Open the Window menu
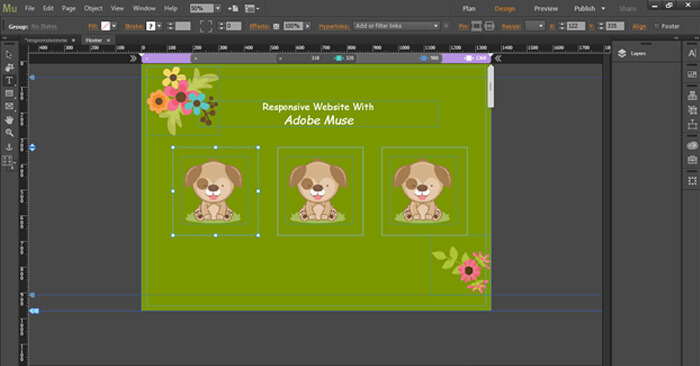This screenshot has height=366, width=700. (x=144, y=8)
